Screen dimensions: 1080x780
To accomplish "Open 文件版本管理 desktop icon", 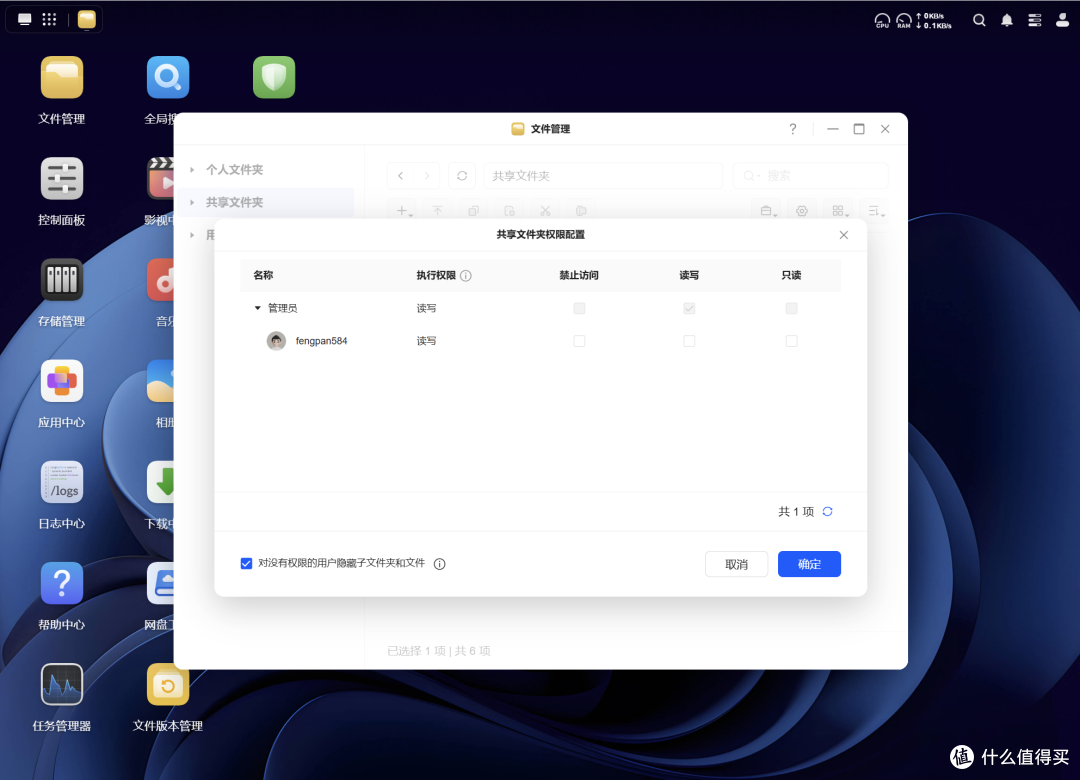I will point(167,685).
